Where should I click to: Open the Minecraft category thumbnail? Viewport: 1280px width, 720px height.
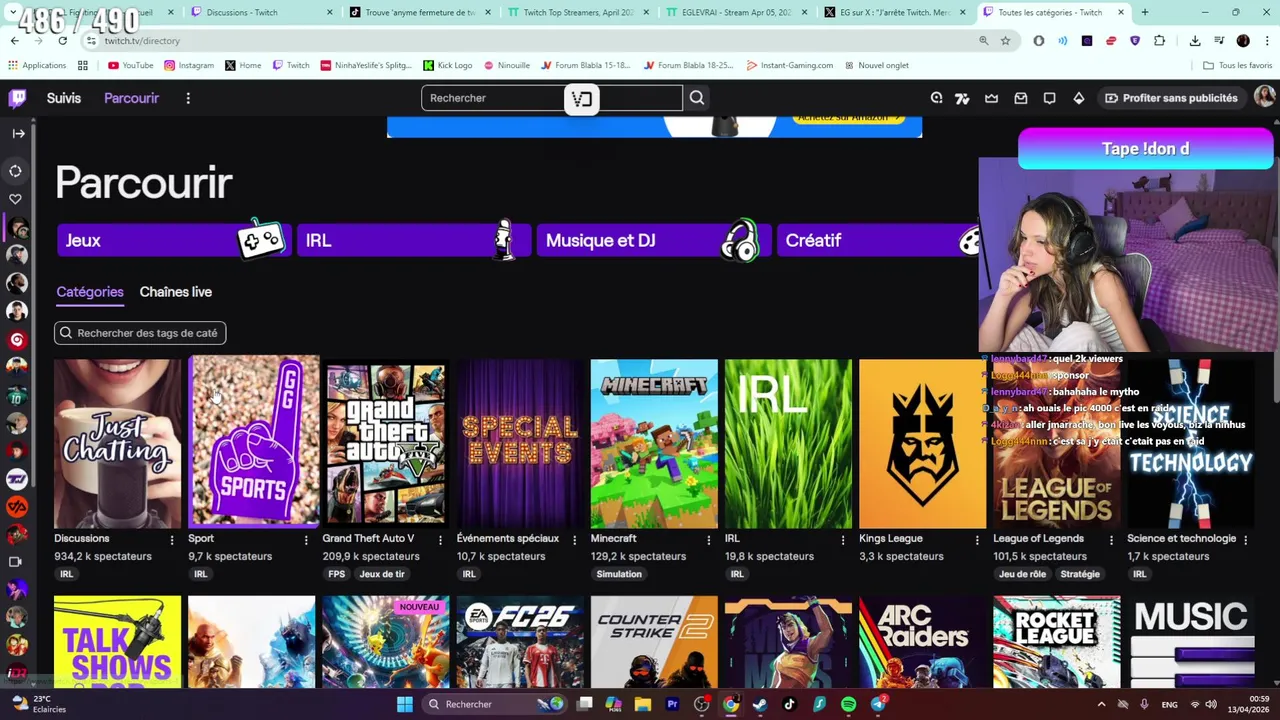654,444
